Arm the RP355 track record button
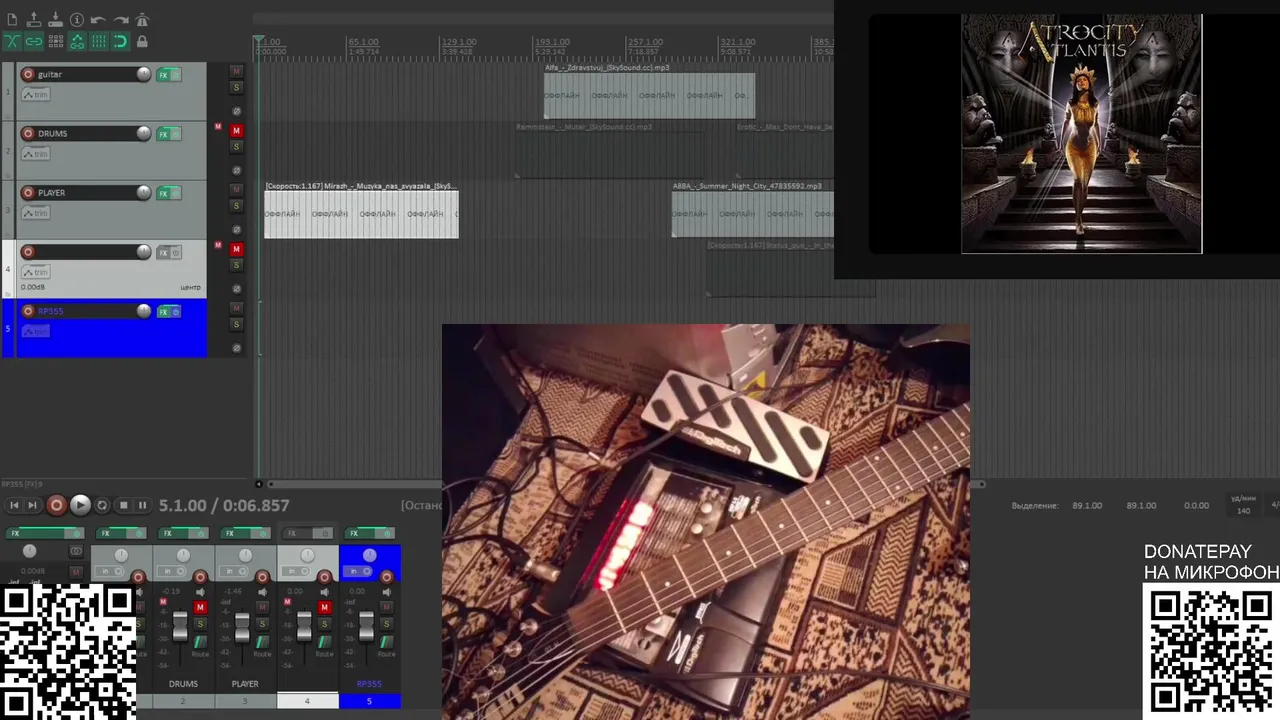The width and height of the screenshot is (1280, 720). click(28, 311)
